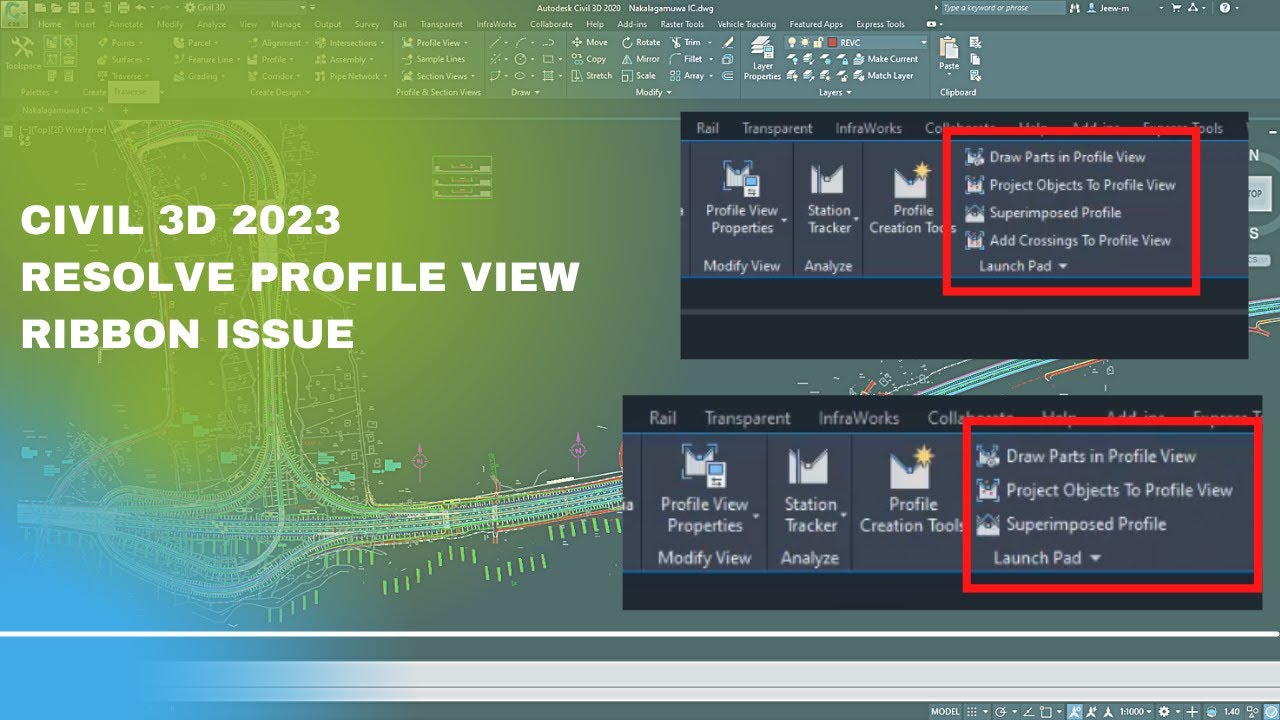Toggle MODEL space button in status bar
The width and height of the screenshot is (1280, 720).
click(x=945, y=712)
